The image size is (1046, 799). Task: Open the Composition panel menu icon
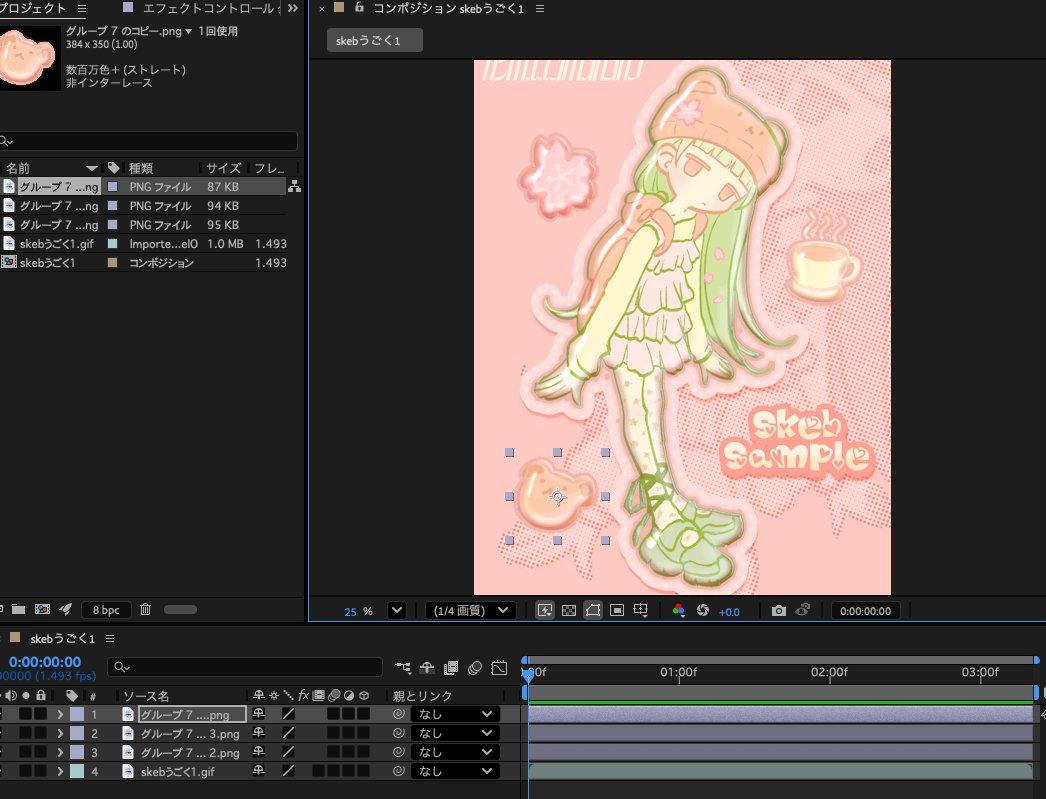click(x=540, y=9)
